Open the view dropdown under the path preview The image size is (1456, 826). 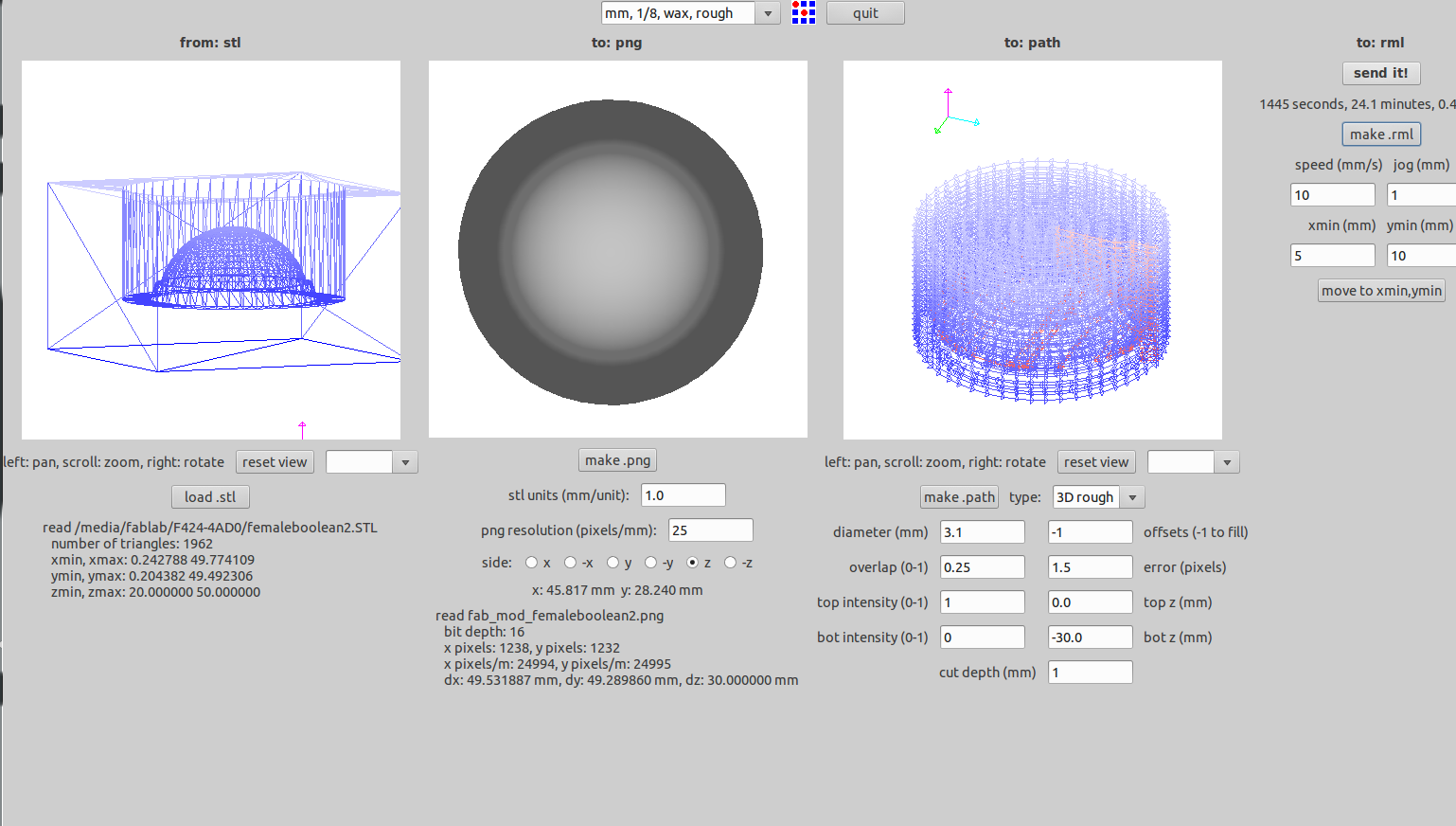[1227, 462]
